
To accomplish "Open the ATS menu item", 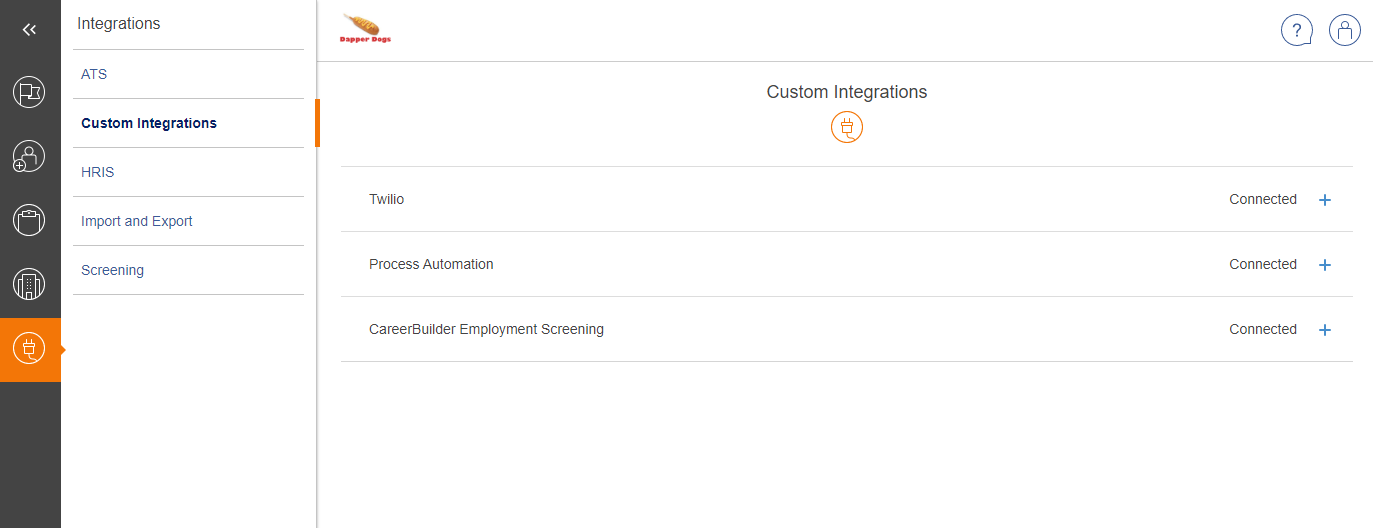I will click(x=94, y=74).
